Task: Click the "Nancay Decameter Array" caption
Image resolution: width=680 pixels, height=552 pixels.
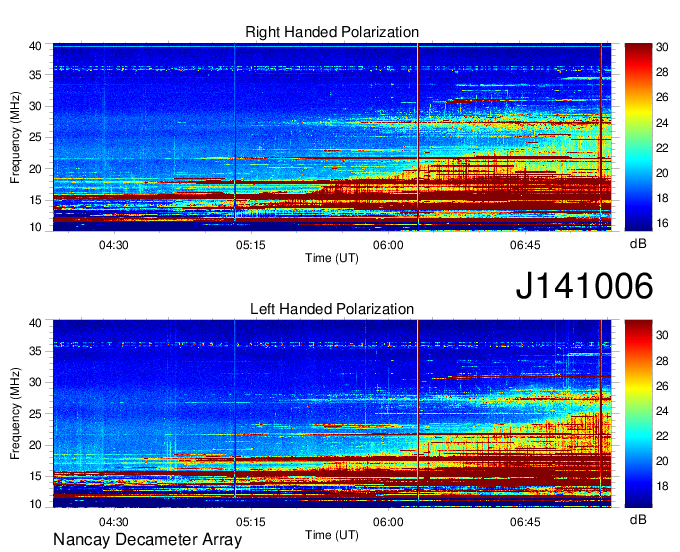Action: click(147, 539)
